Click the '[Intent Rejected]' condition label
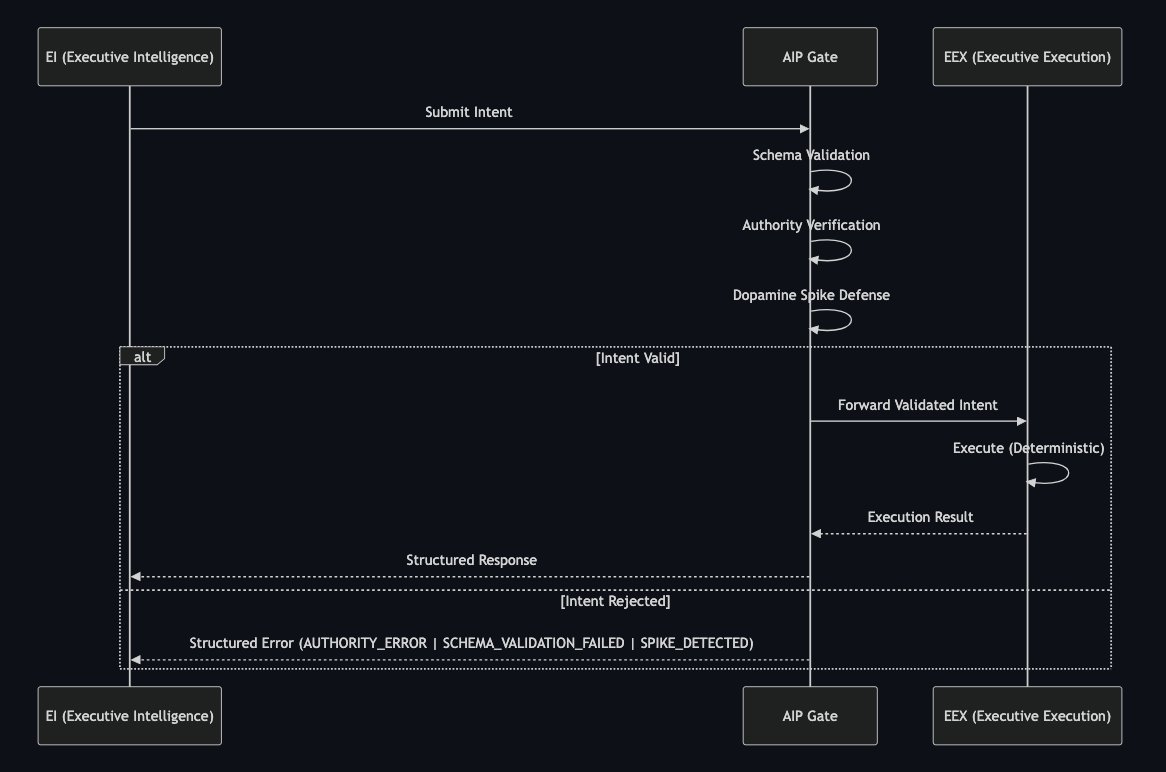The image size is (1166, 772). (x=615, y=601)
